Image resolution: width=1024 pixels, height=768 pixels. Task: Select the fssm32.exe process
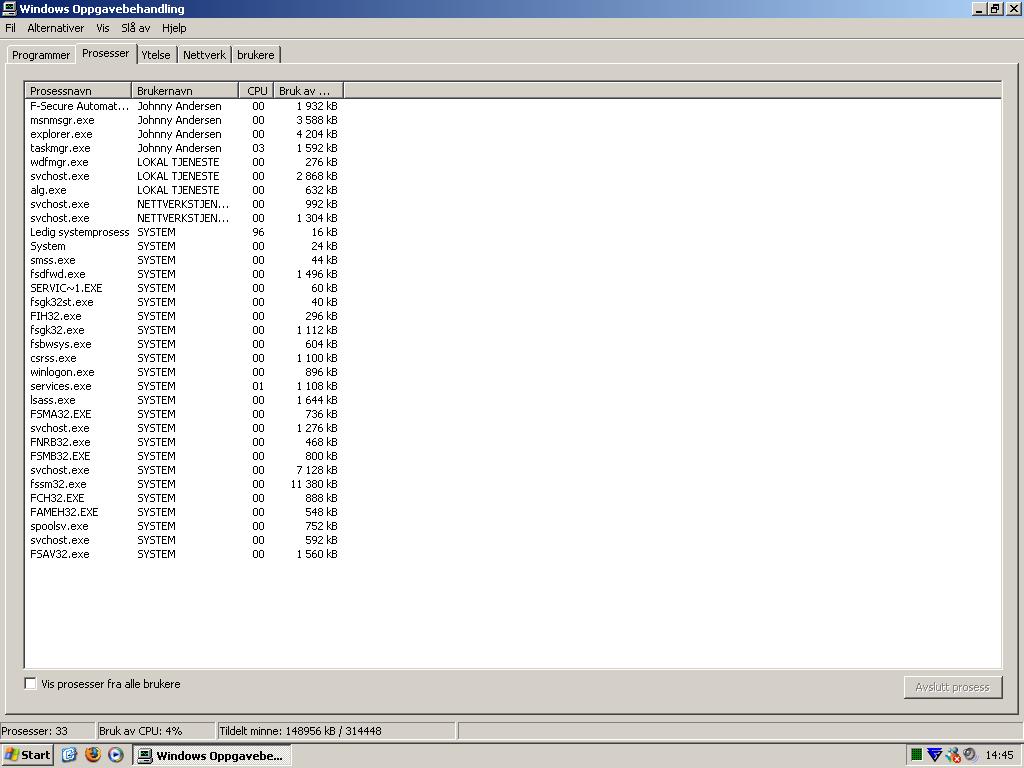[184, 484]
